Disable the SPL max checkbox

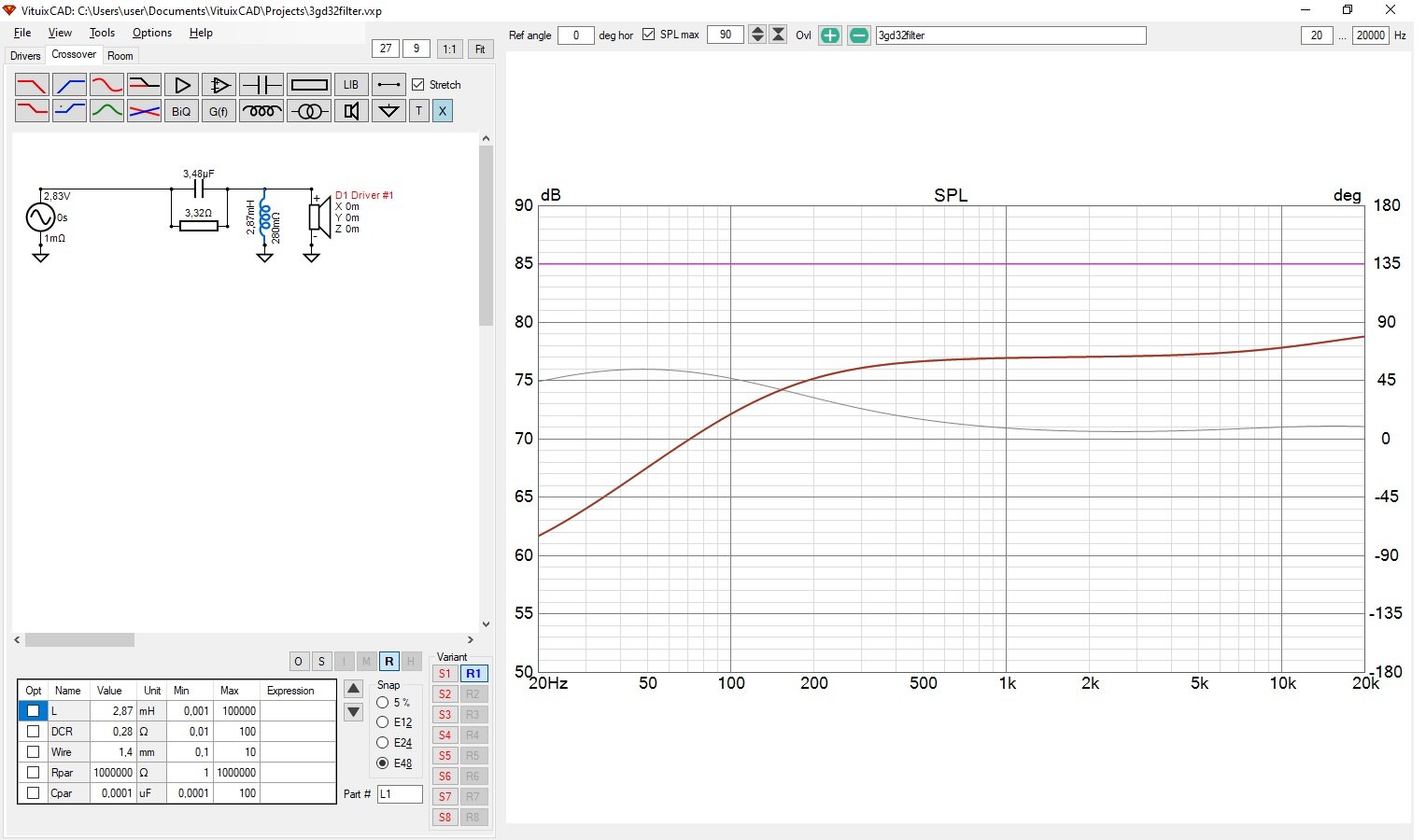click(649, 35)
